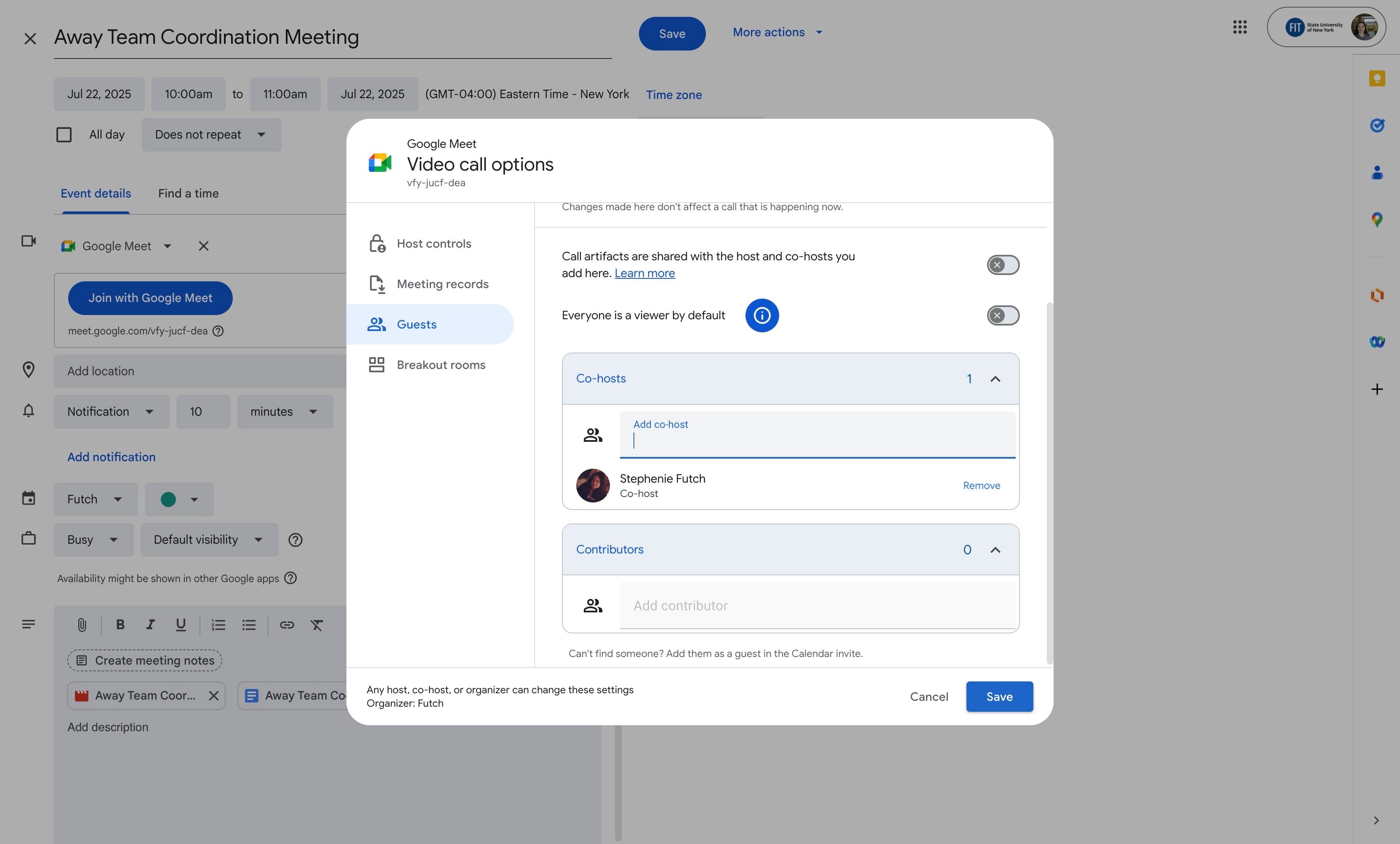Image resolution: width=1400 pixels, height=844 pixels.
Task: Collapse the Contributors section
Action: point(995,550)
